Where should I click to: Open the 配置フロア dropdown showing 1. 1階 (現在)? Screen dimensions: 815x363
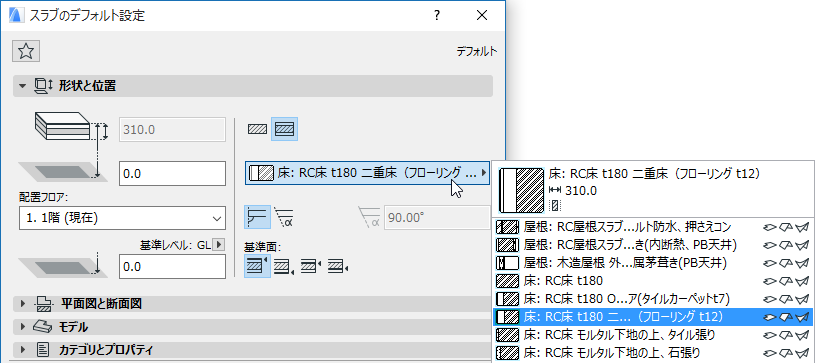click(x=122, y=218)
